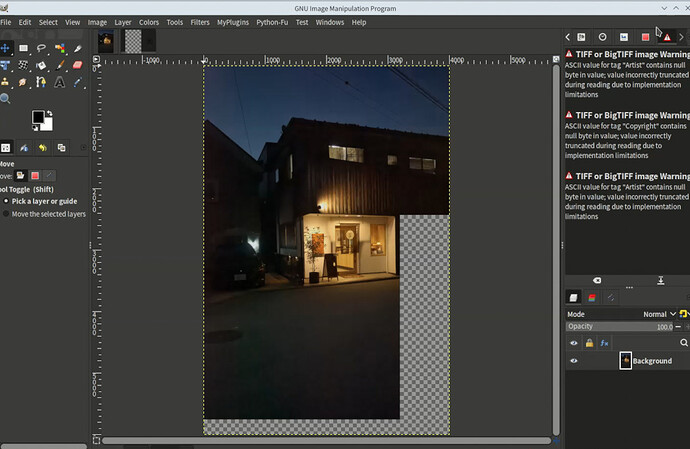The height and width of the screenshot is (449, 690).
Task: Clear errors in the error console
Action: (x=597, y=280)
